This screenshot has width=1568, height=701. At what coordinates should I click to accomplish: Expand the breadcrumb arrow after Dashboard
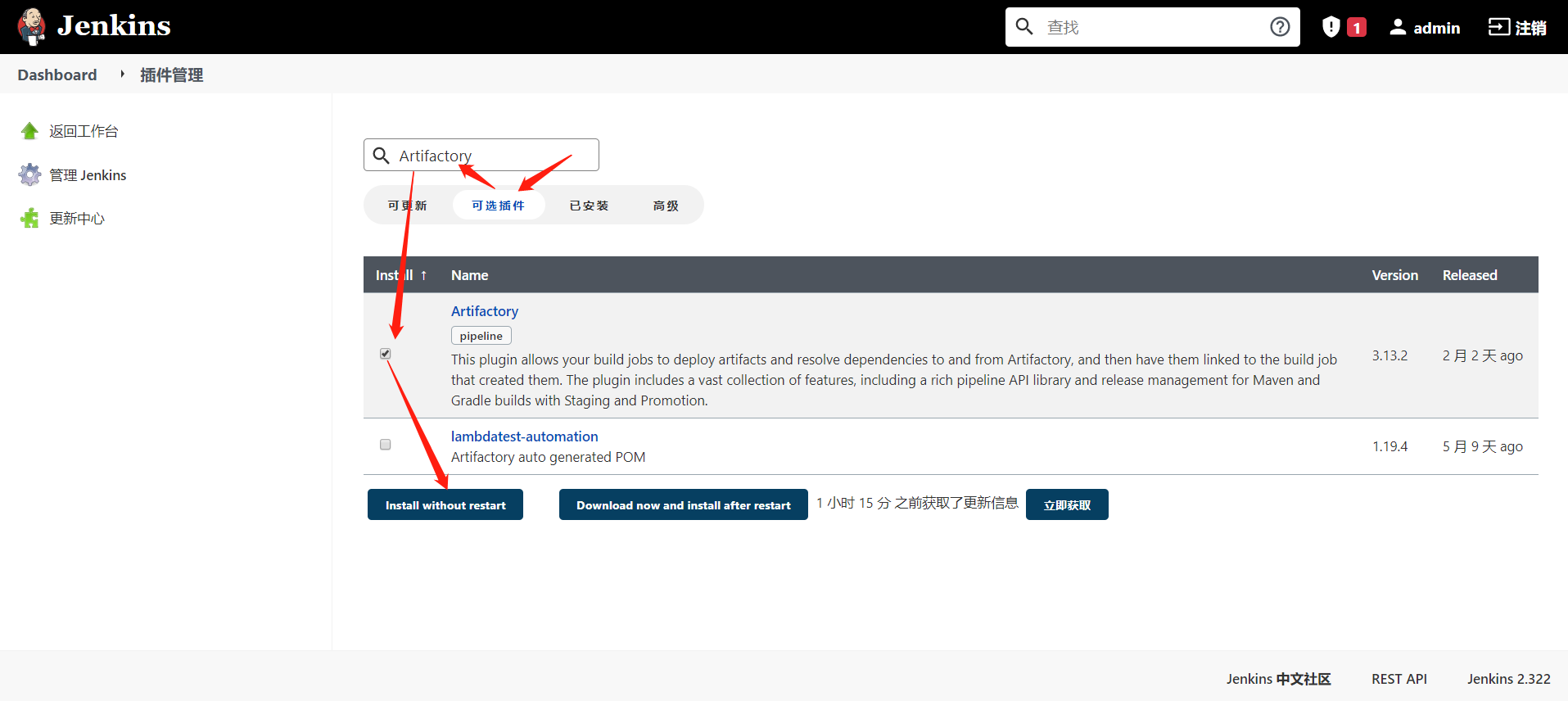point(122,75)
